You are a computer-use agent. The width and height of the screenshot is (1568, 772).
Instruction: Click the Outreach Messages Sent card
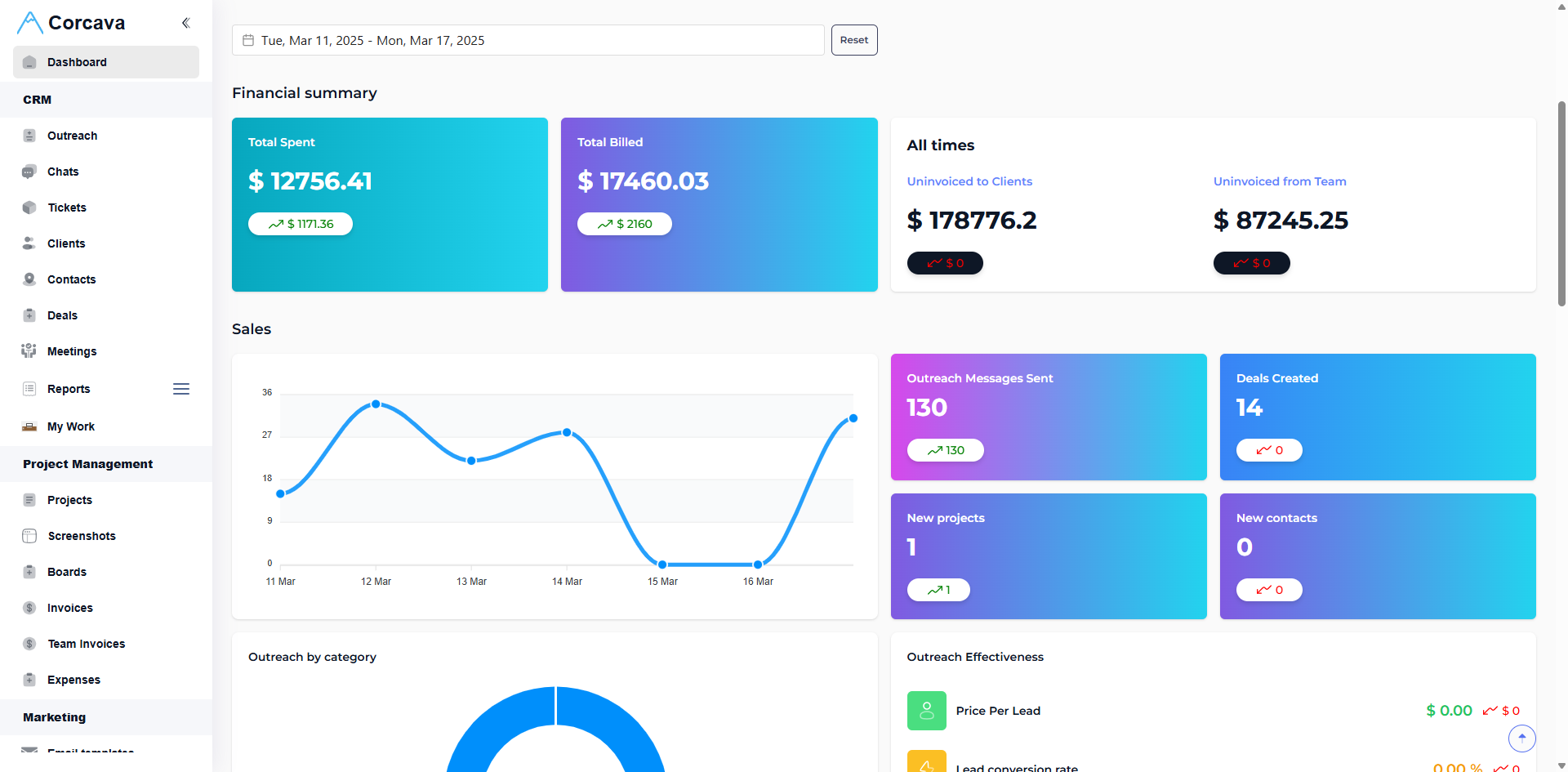[1049, 417]
